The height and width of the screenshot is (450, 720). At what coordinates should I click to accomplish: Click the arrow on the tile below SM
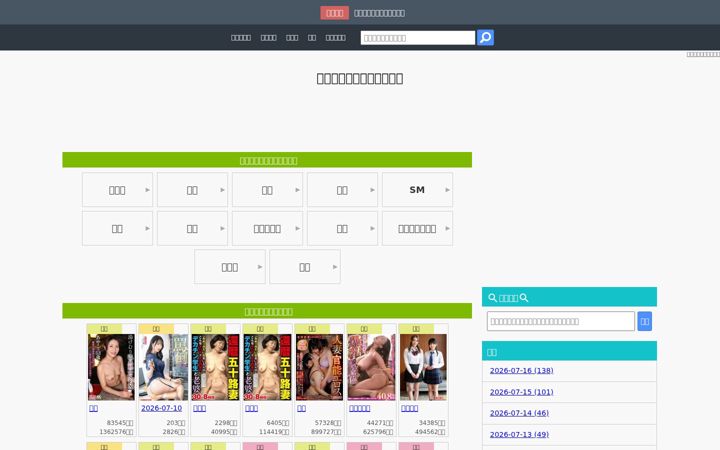click(447, 228)
